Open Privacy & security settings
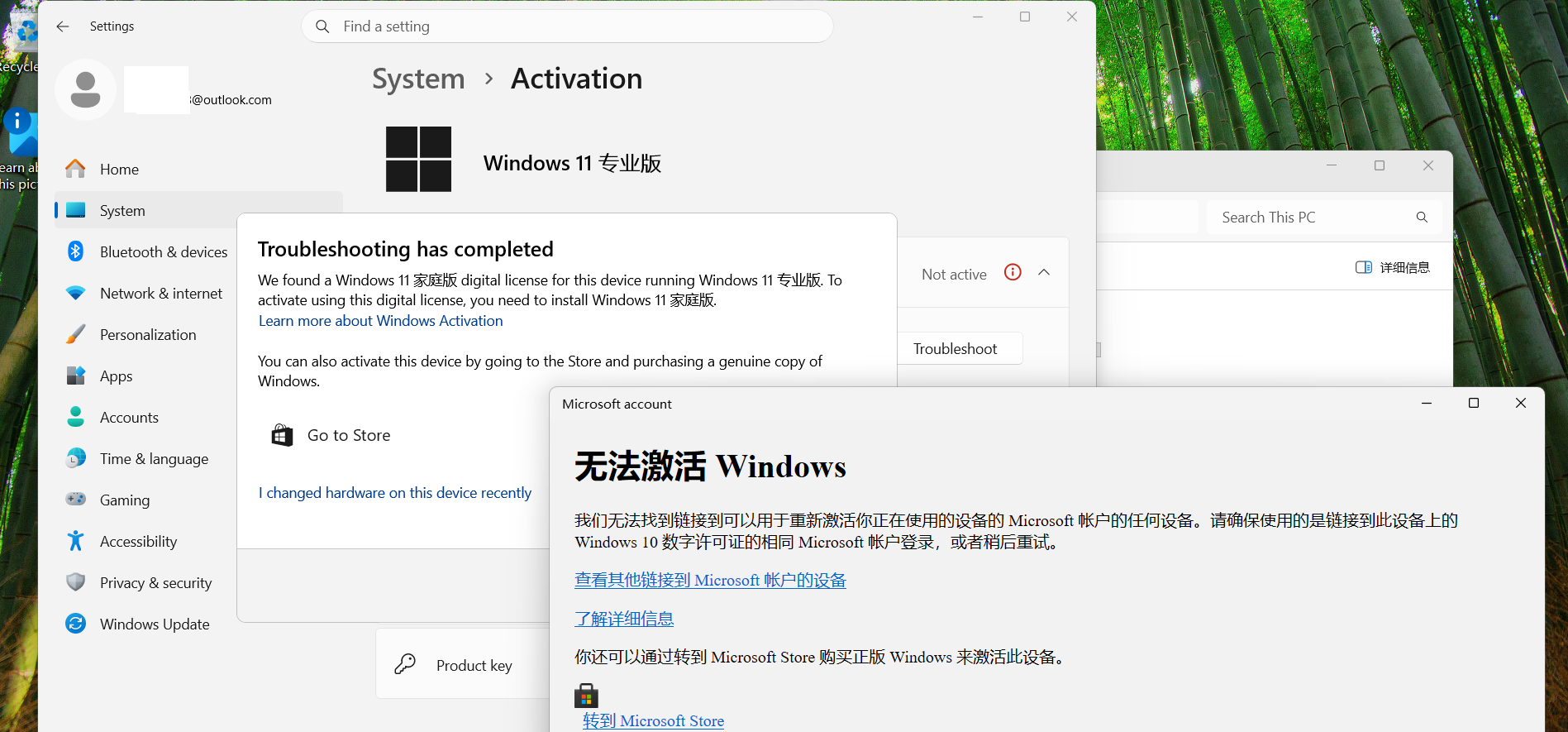Screen dimensions: 1568x732 click(x=147, y=582)
